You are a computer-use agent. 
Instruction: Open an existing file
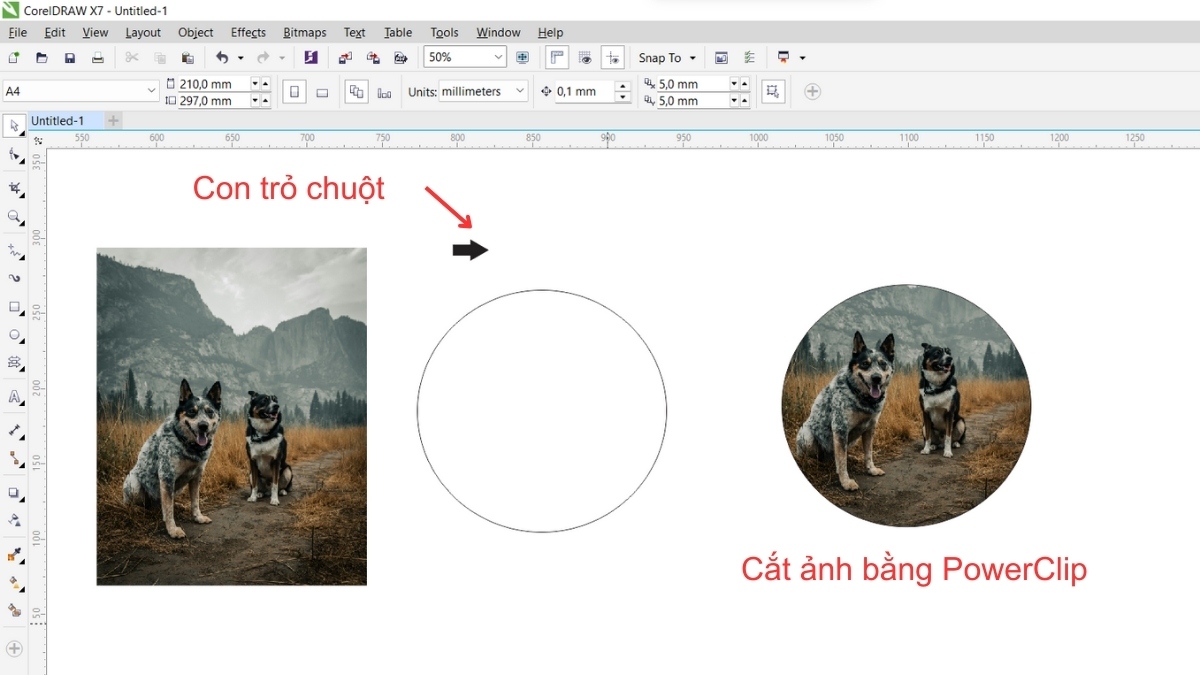tap(42, 58)
